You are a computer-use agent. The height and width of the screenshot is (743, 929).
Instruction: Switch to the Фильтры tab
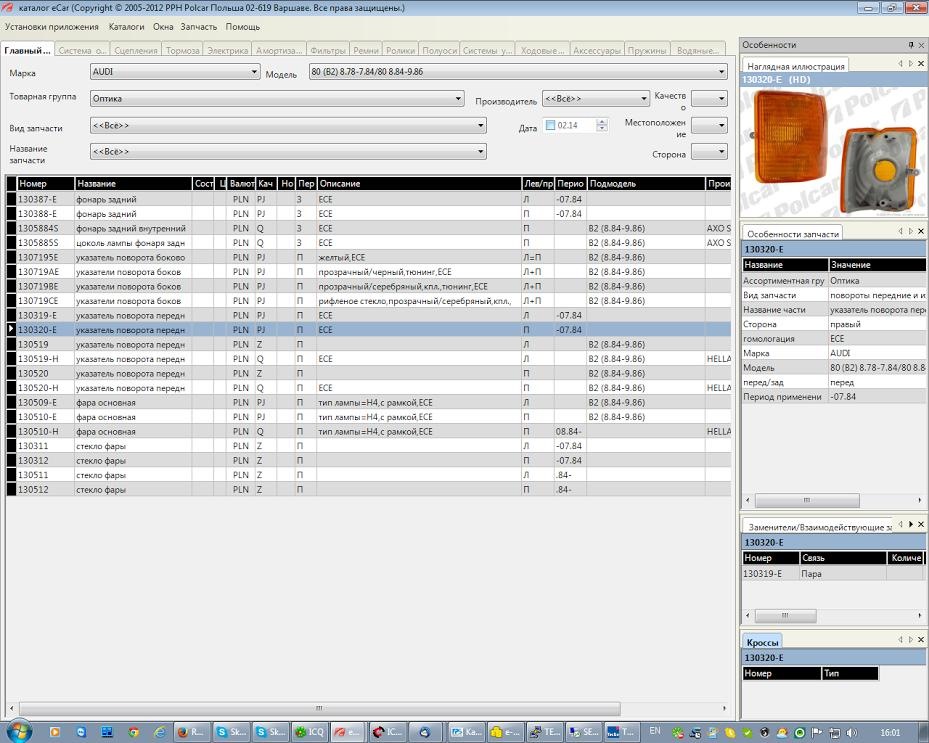point(328,50)
